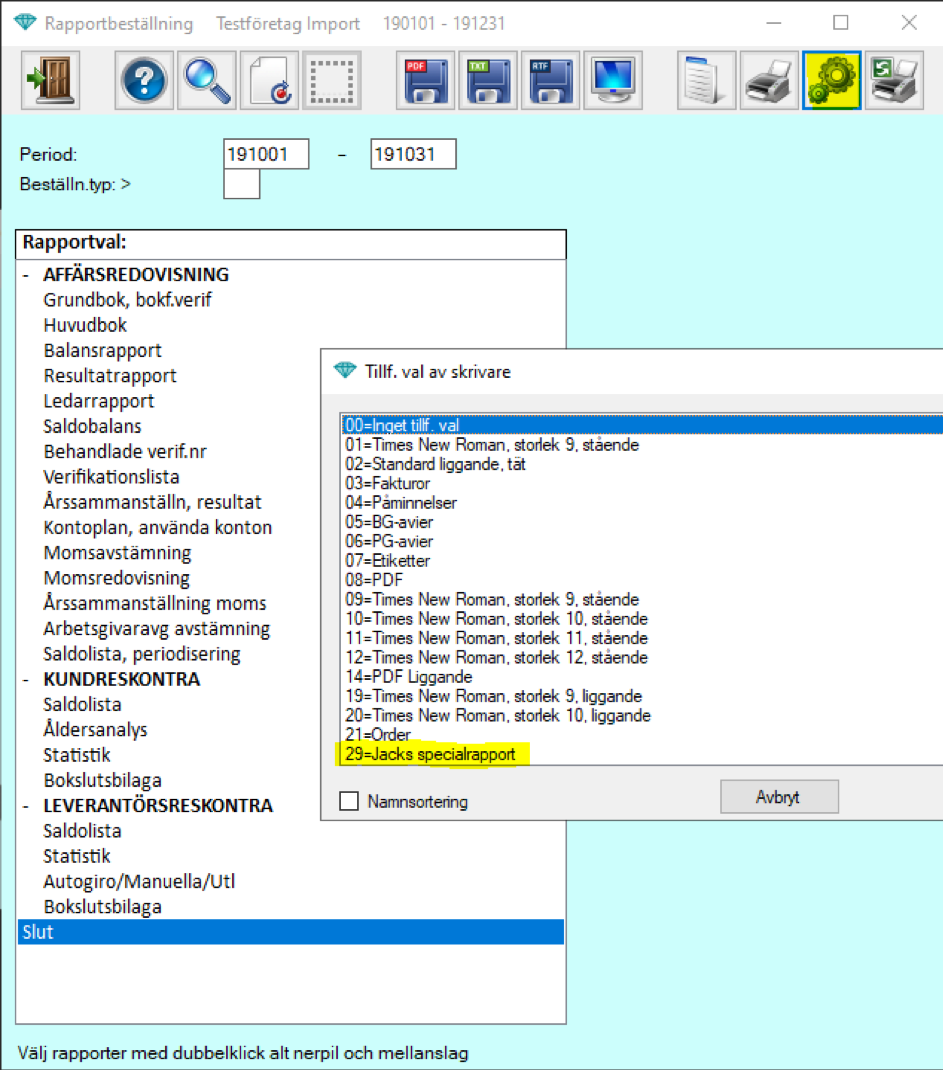
Task: Select the Saldobalans report
Action: coord(92,426)
